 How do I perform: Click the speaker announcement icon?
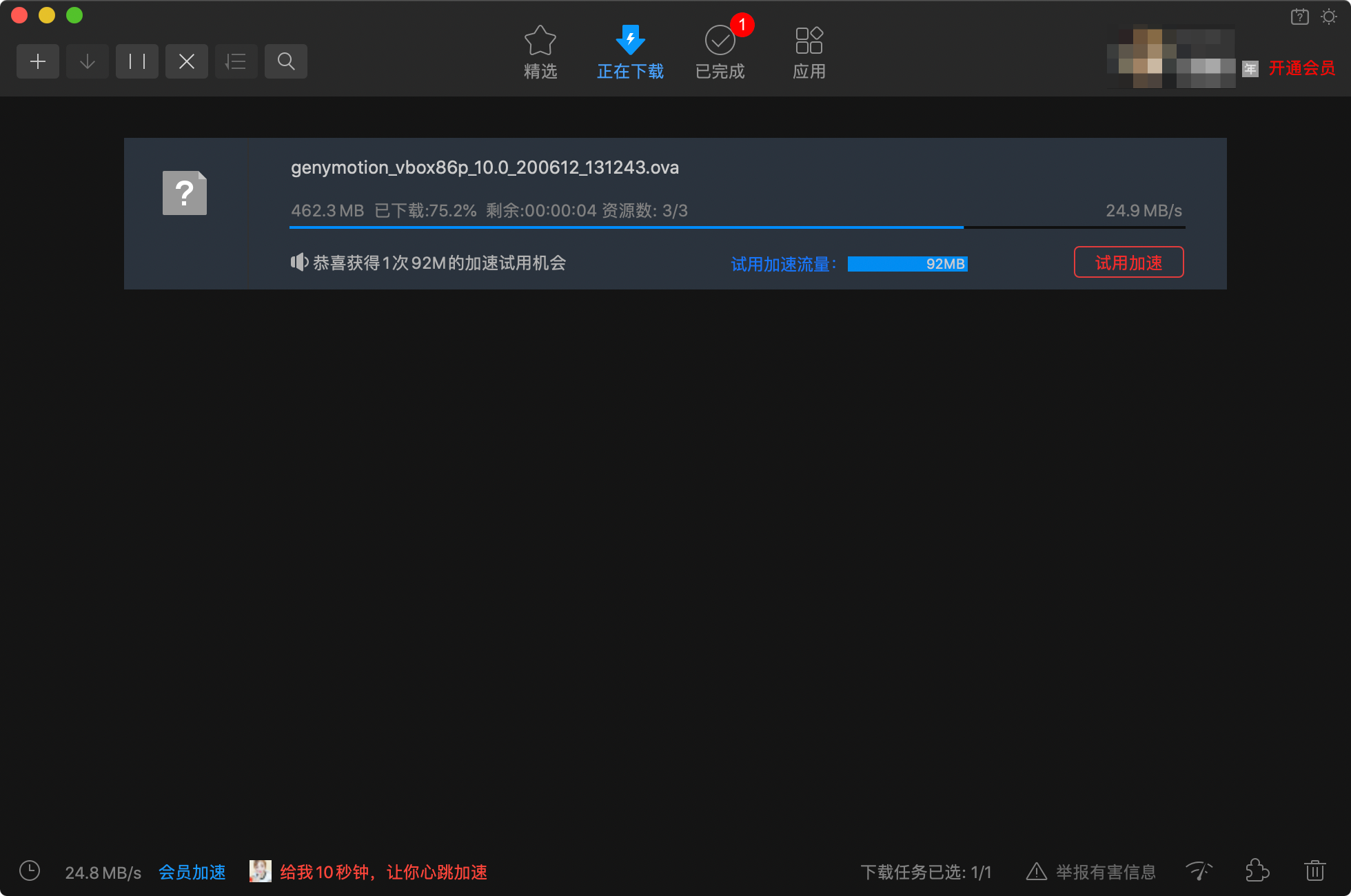[299, 262]
